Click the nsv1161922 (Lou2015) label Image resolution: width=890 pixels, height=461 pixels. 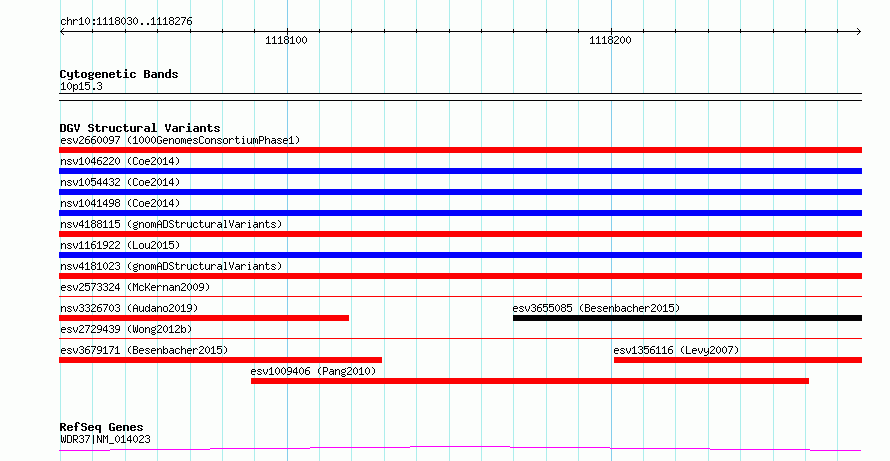pos(120,245)
